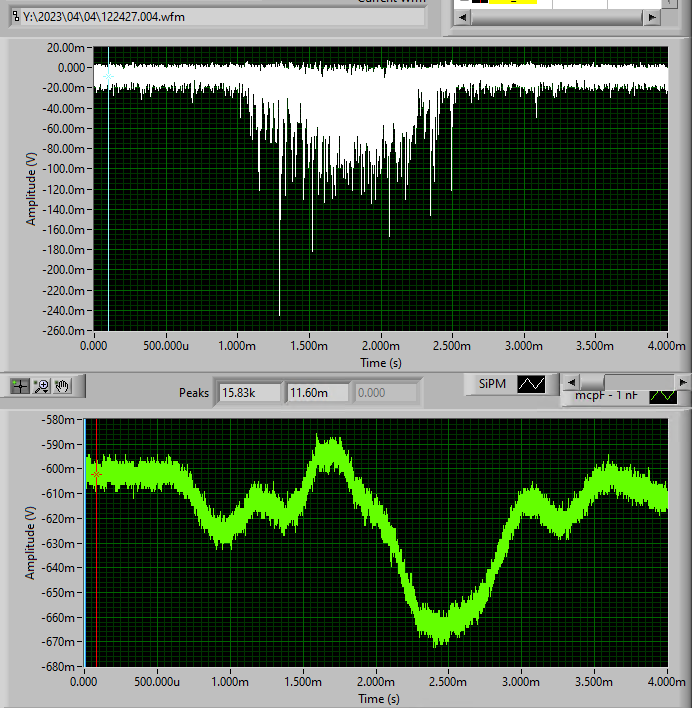This screenshot has height=708, width=692.
Task: Click lower graph Y-axis label -580m
Action: 58,420
